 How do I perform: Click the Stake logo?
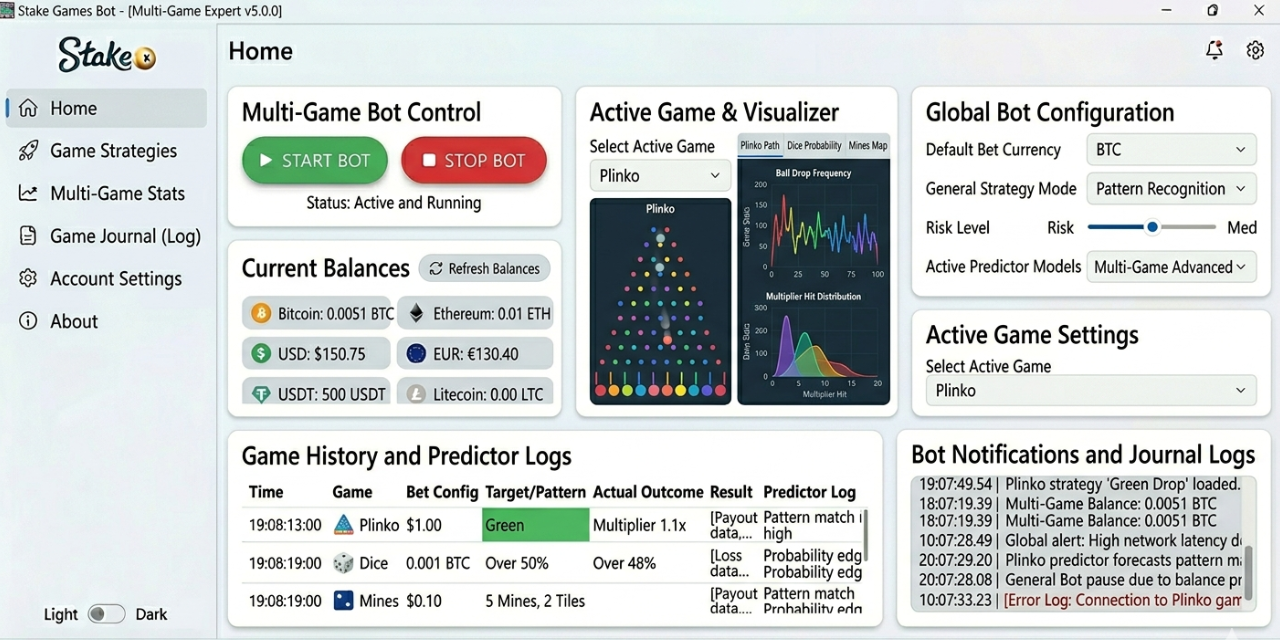coord(107,55)
